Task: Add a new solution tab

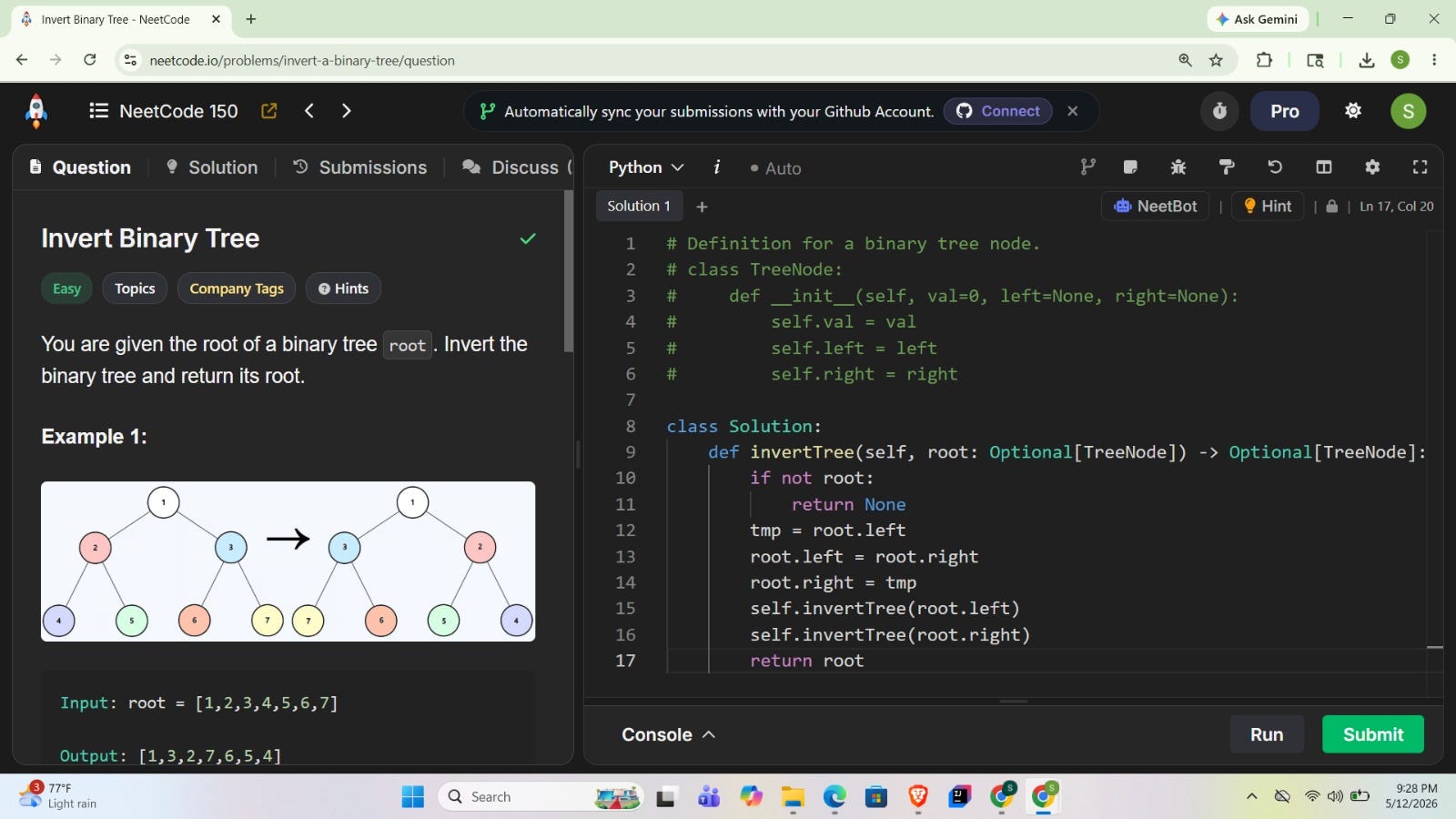Action: [x=702, y=207]
